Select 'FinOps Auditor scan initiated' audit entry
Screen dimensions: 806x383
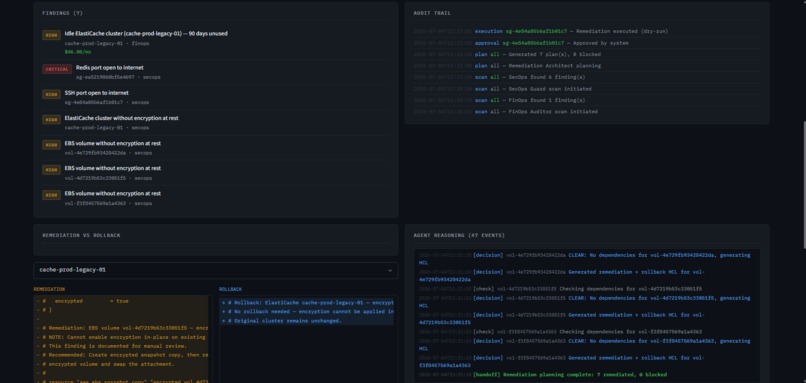(587, 112)
